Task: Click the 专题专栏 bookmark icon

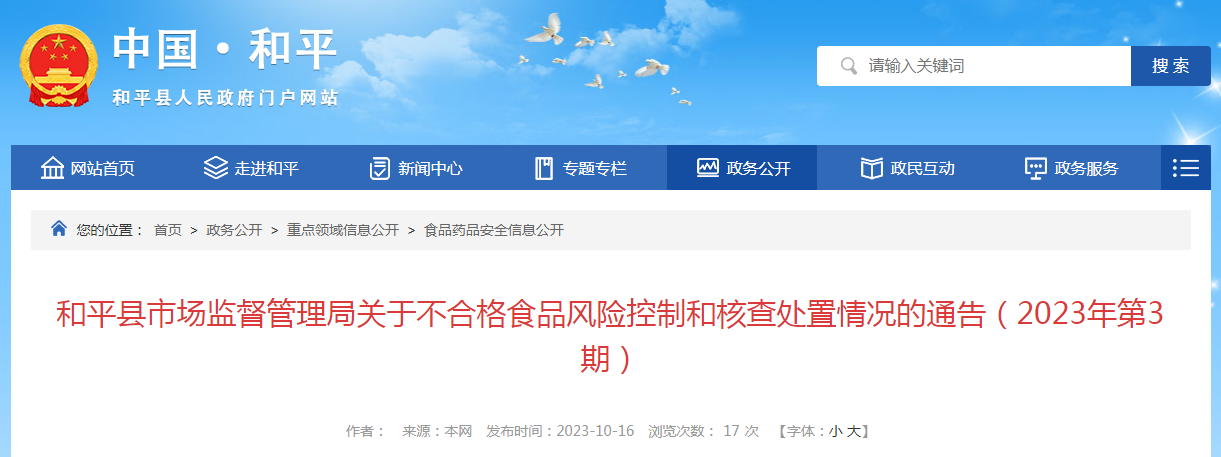Action: pos(544,168)
